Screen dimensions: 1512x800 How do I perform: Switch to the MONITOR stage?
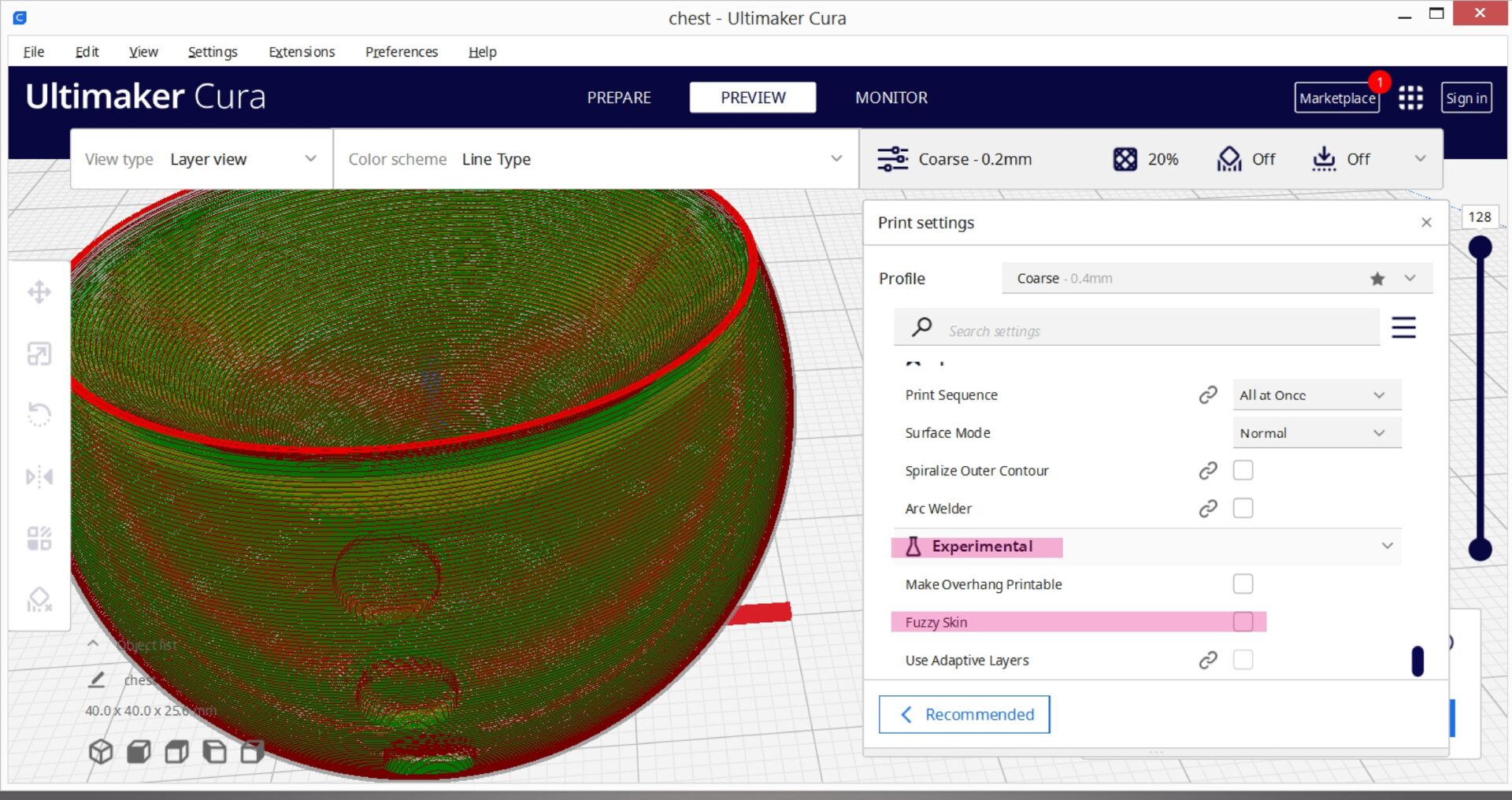(x=891, y=98)
